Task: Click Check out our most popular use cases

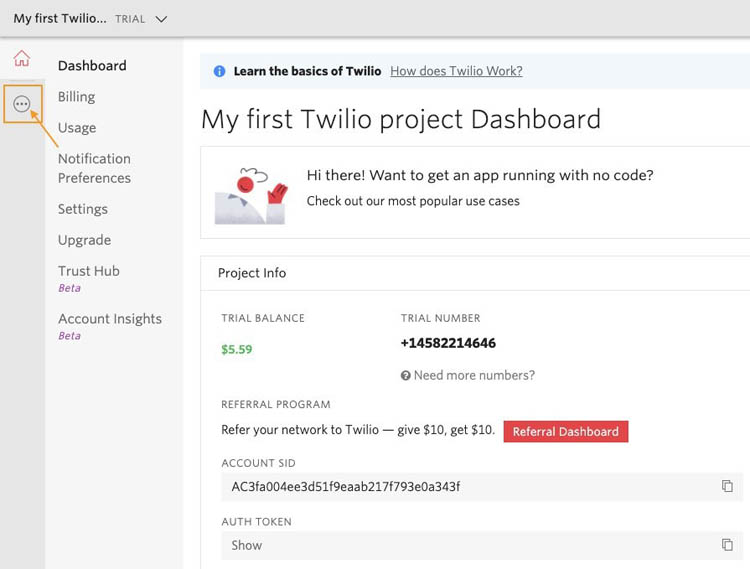Action: tap(413, 201)
